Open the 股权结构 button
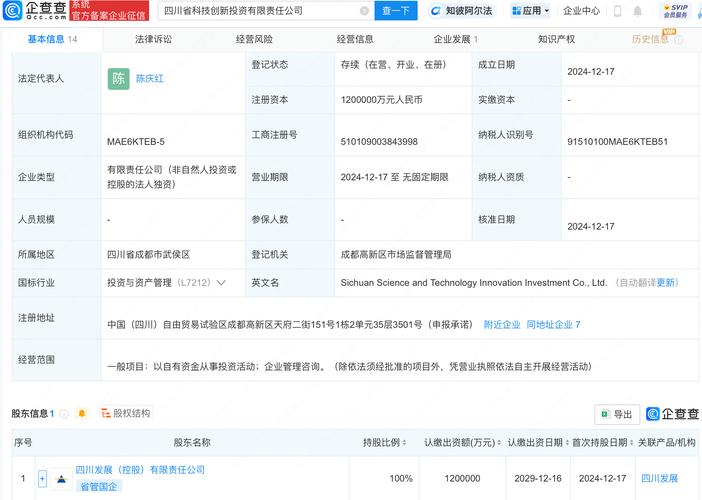702x500 pixels. pyautogui.click(x=126, y=413)
